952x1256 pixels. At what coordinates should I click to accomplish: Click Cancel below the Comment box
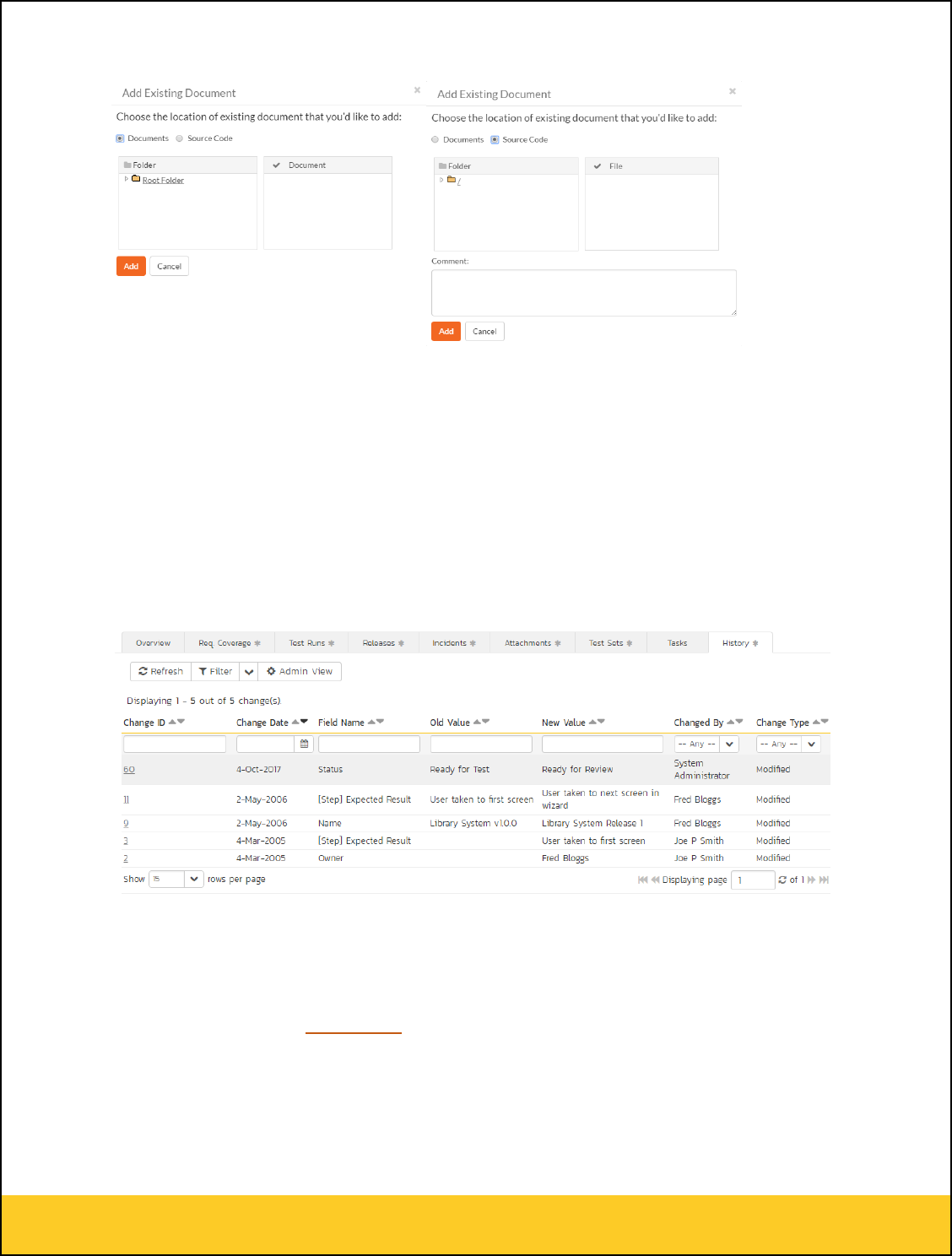point(484,331)
